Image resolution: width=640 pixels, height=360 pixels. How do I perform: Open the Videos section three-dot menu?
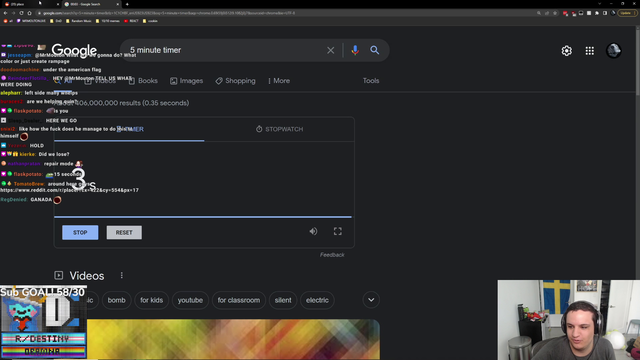(x=122, y=276)
